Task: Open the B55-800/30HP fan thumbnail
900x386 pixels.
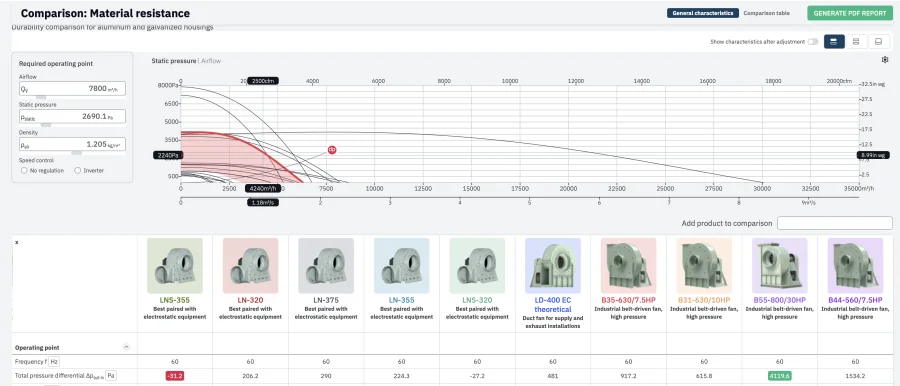Action: coord(779,265)
